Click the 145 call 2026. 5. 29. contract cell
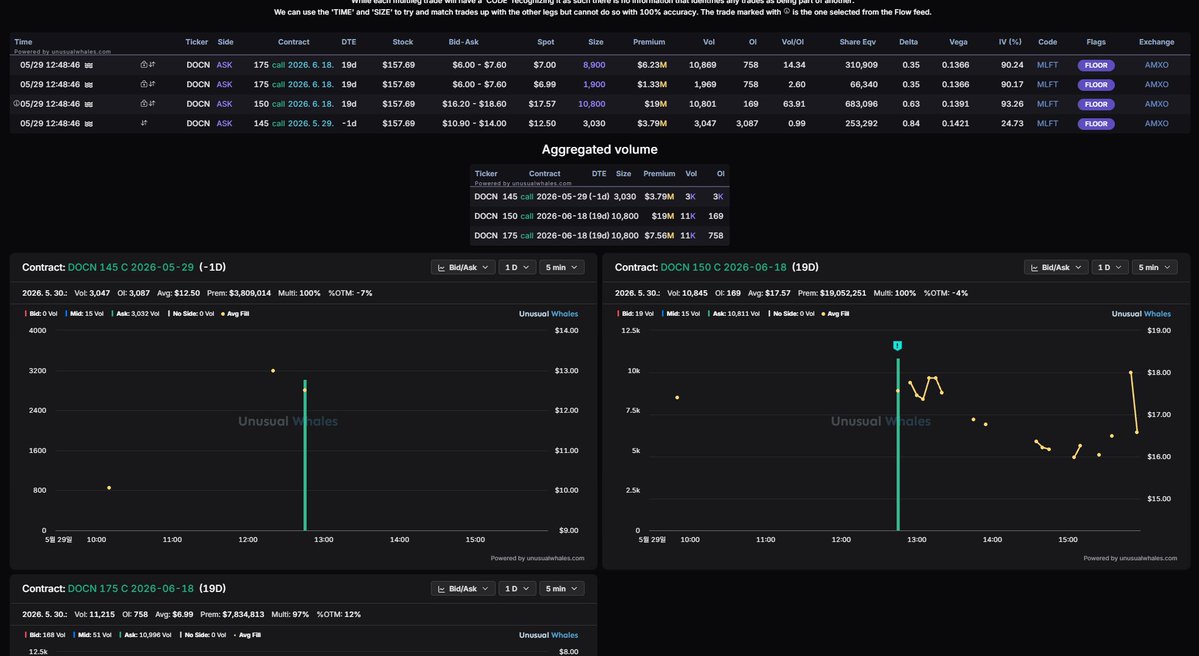Viewport: 1199px width, 656px height. pos(294,123)
